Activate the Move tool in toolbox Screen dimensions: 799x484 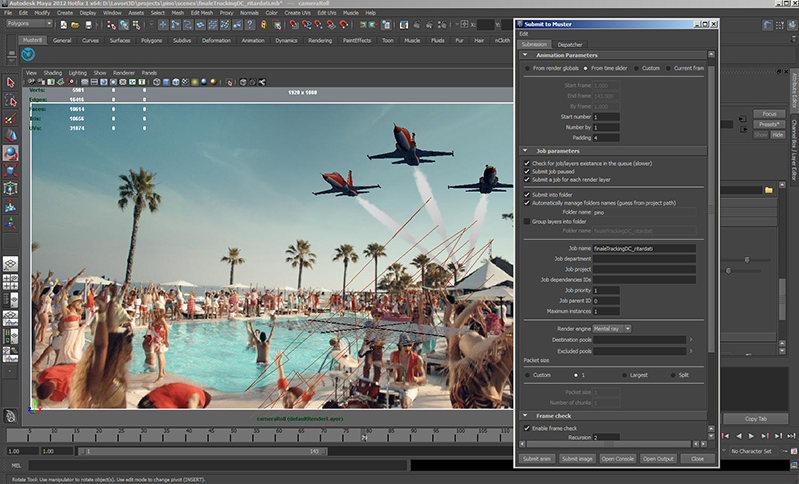10,135
